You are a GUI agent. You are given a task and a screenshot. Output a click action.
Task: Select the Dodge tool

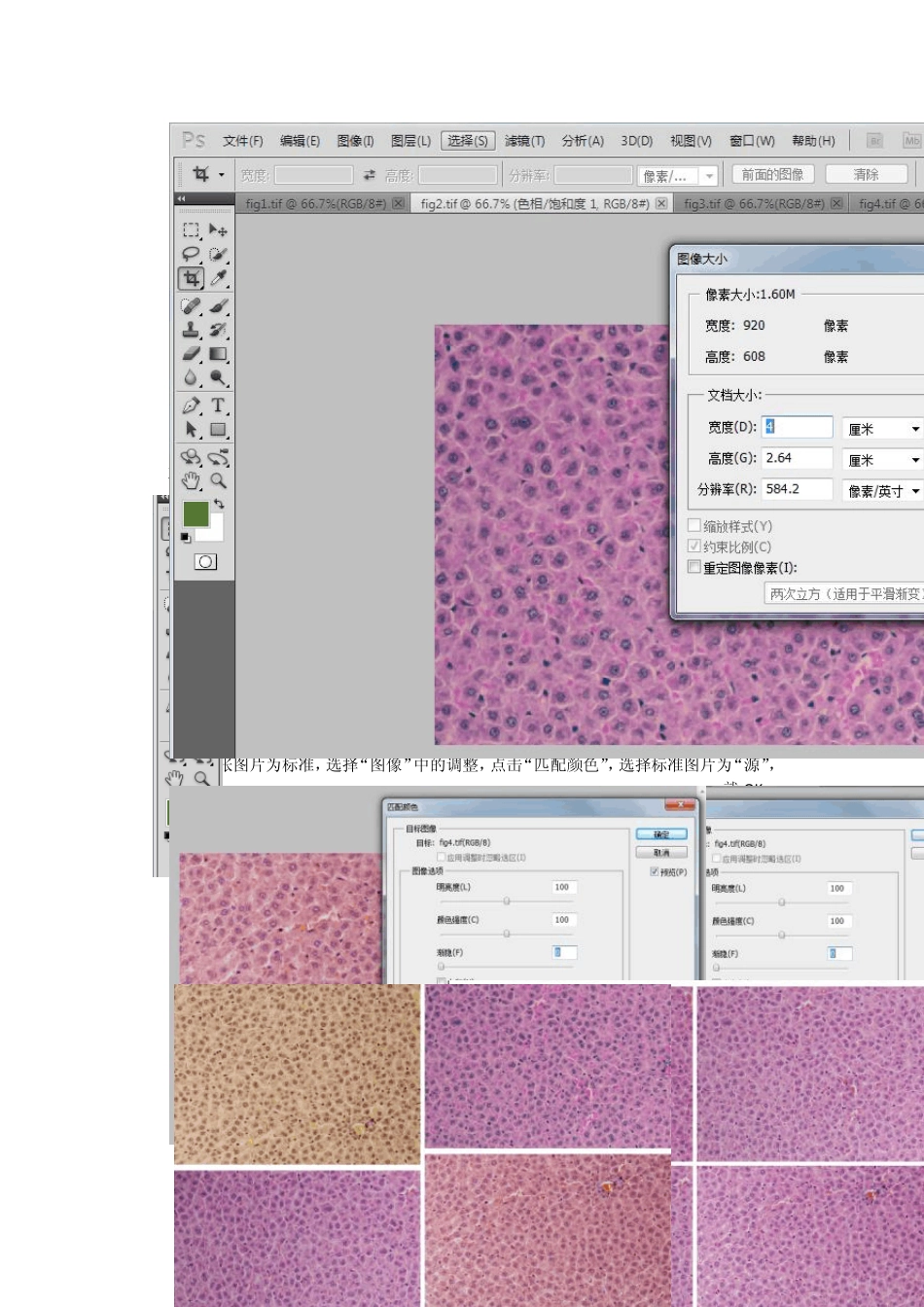218,377
